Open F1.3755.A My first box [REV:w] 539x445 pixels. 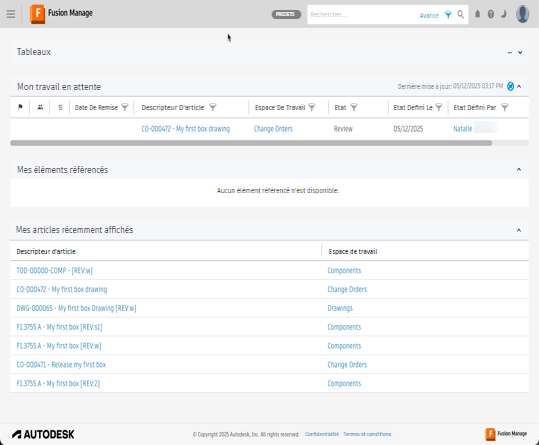pyautogui.click(x=59, y=346)
